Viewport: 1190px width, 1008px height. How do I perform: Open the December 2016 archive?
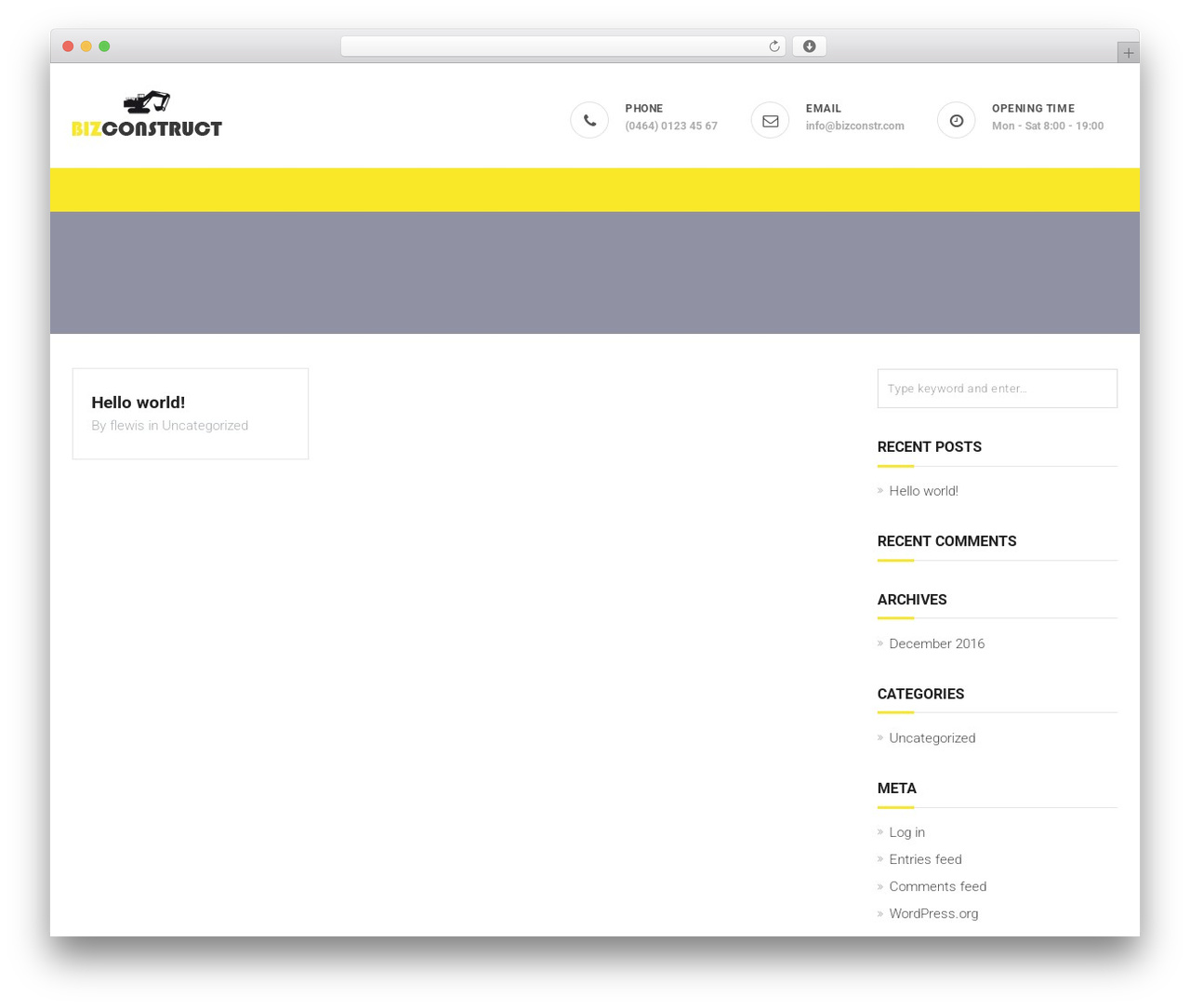(x=936, y=643)
